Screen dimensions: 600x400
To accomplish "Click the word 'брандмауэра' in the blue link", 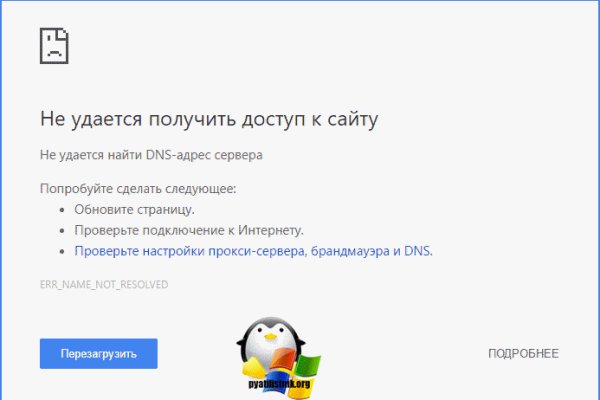I will click(x=340, y=251).
